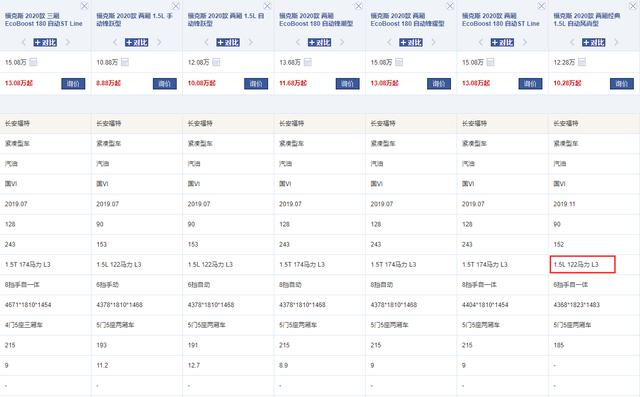Remove the 三厢 EcoBoost 180 自动ST Line column

pyautogui.click(x=84, y=6)
